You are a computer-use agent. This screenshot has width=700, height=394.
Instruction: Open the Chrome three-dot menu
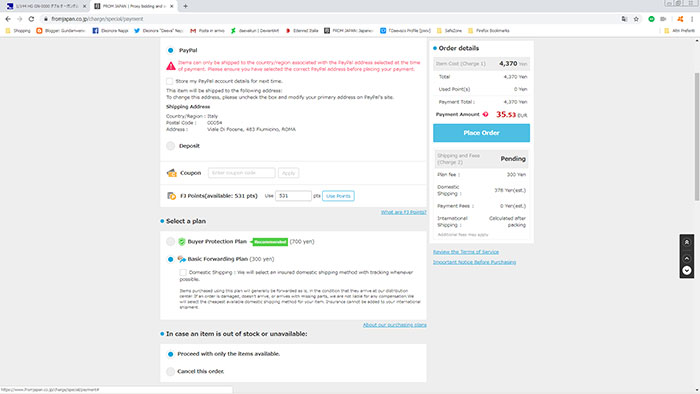[x=692, y=19]
